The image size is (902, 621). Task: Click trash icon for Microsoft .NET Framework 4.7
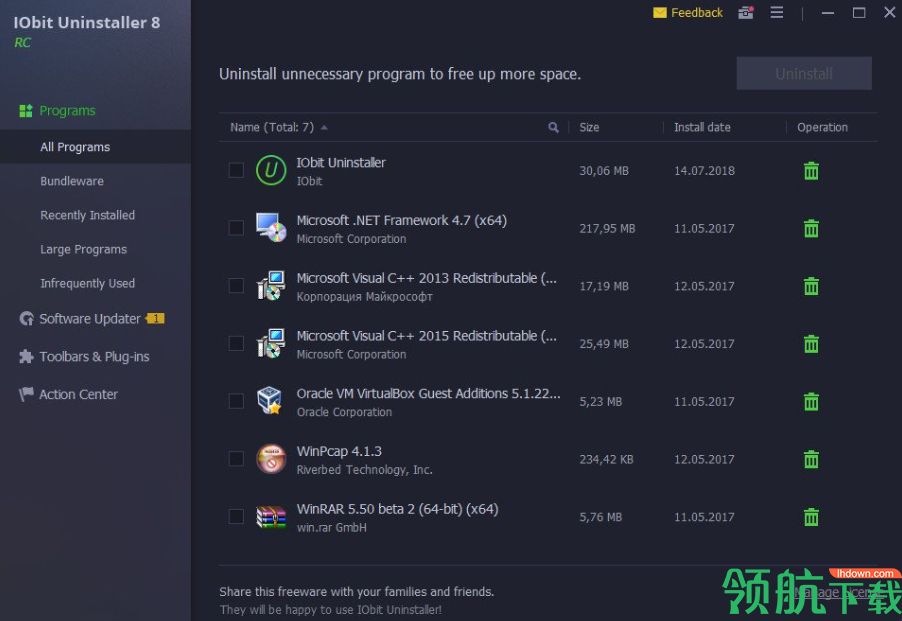point(811,228)
